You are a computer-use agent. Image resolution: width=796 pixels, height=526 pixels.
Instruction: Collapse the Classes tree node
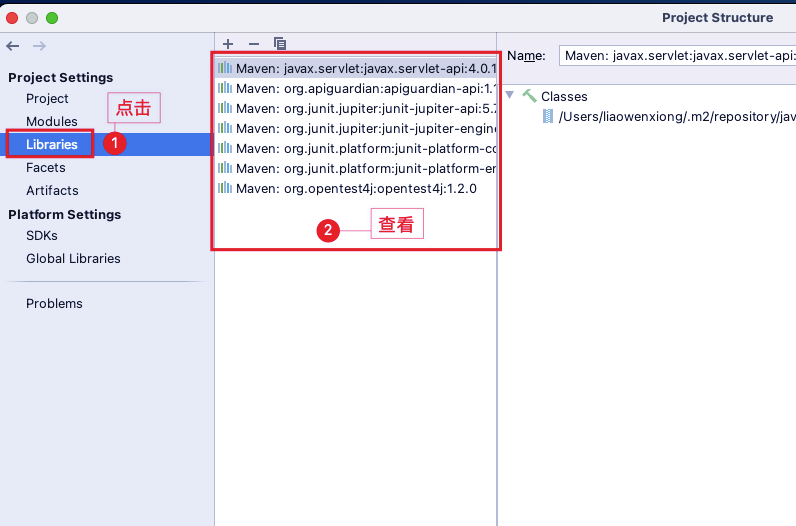[510, 95]
